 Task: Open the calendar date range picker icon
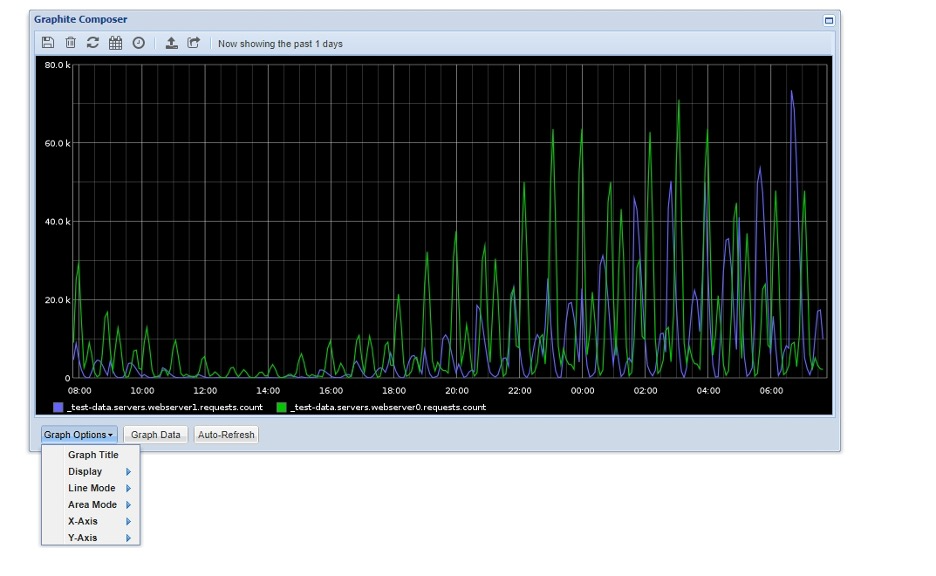116,43
